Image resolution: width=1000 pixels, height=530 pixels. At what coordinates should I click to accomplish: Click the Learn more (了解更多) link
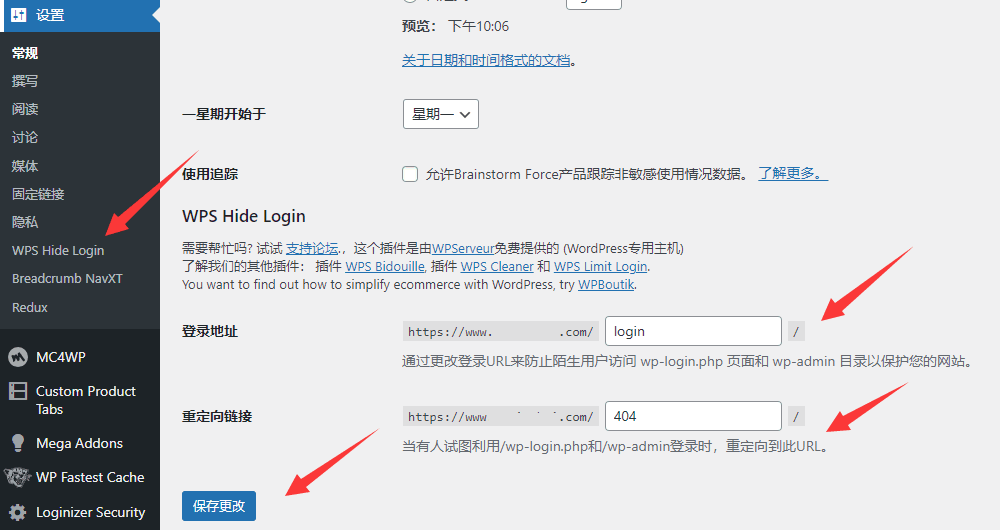(793, 173)
